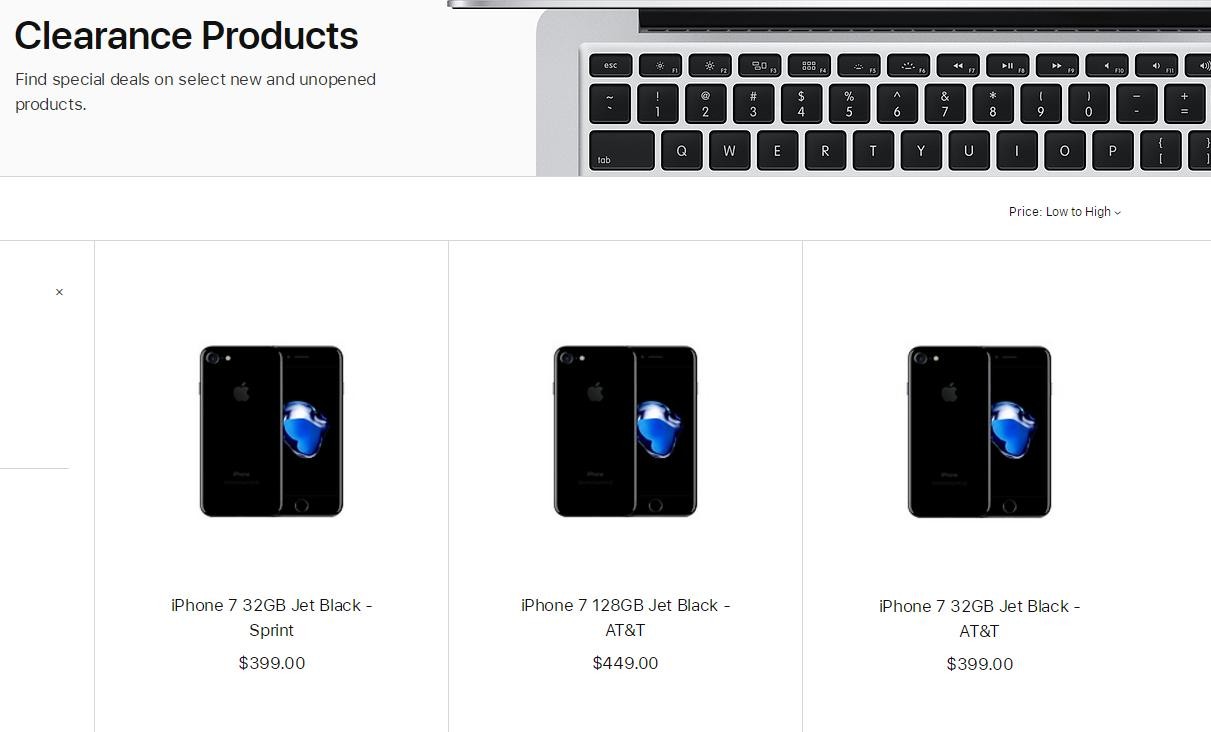Click the Clearance Products heading
This screenshot has width=1211, height=732.
(x=186, y=36)
